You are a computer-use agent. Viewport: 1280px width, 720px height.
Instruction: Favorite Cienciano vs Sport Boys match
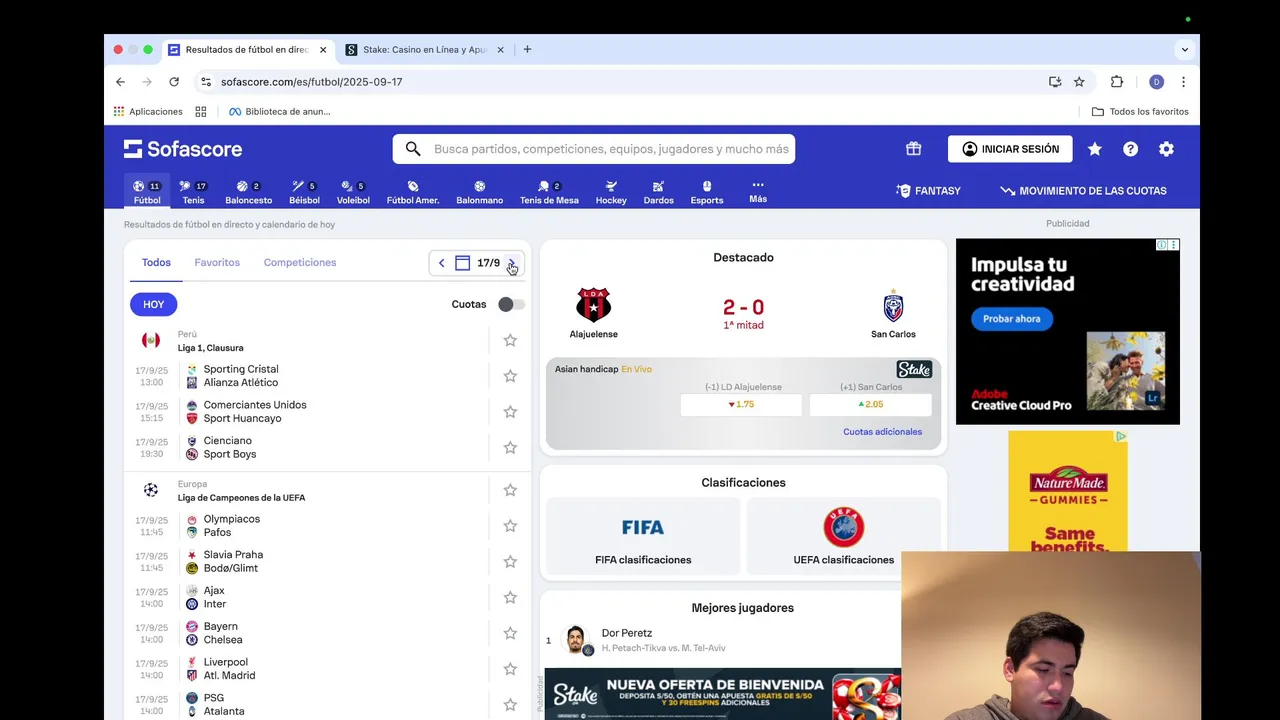pyautogui.click(x=510, y=448)
